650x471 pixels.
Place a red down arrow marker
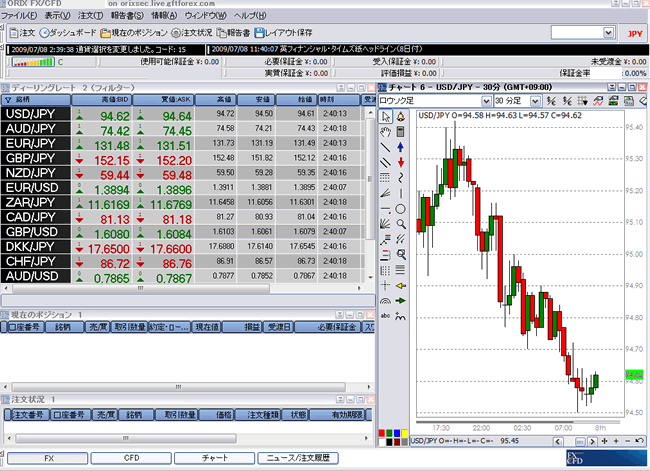(x=400, y=163)
